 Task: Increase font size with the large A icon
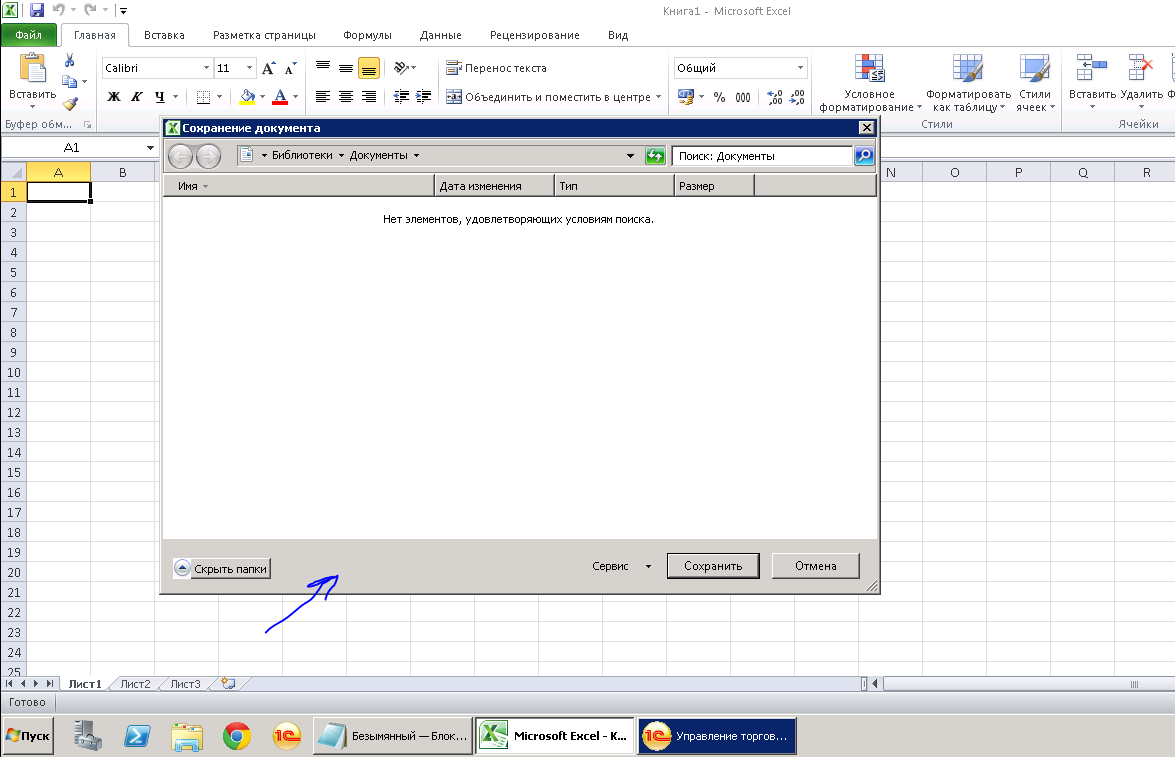pos(268,68)
